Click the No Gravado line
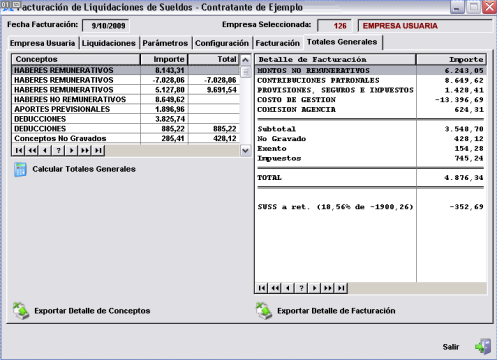 click(371, 139)
